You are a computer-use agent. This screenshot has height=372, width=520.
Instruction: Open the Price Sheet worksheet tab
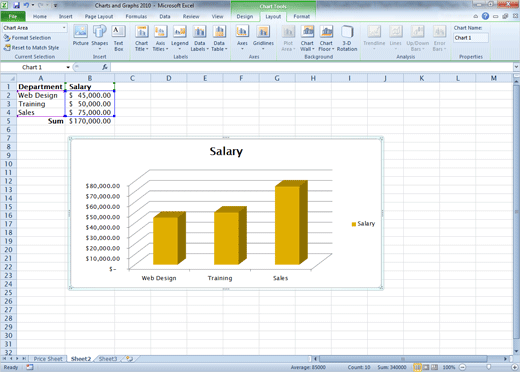pos(48,359)
